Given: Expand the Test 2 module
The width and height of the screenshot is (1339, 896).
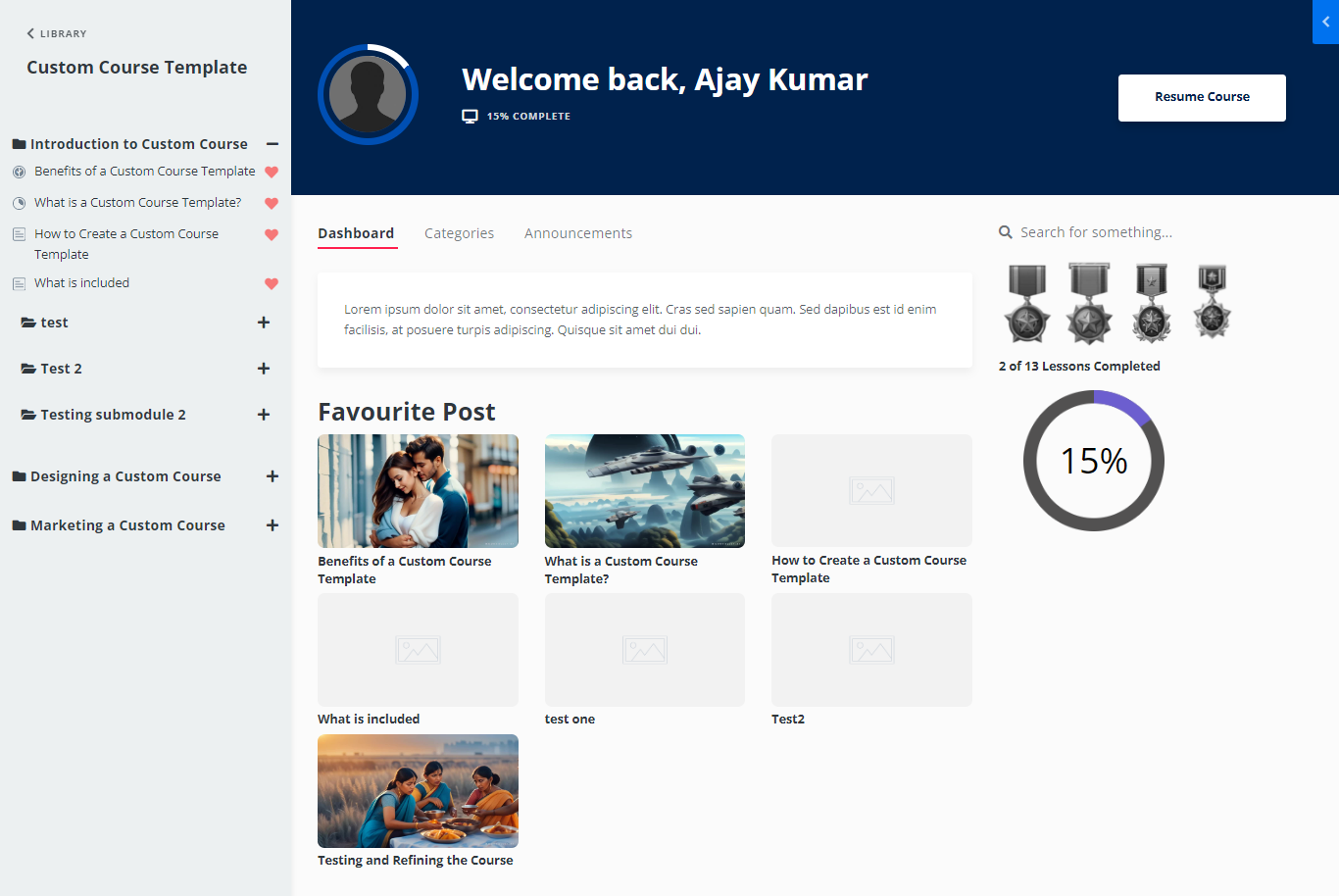Looking at the screenshot, I should [x=263, y=368].
